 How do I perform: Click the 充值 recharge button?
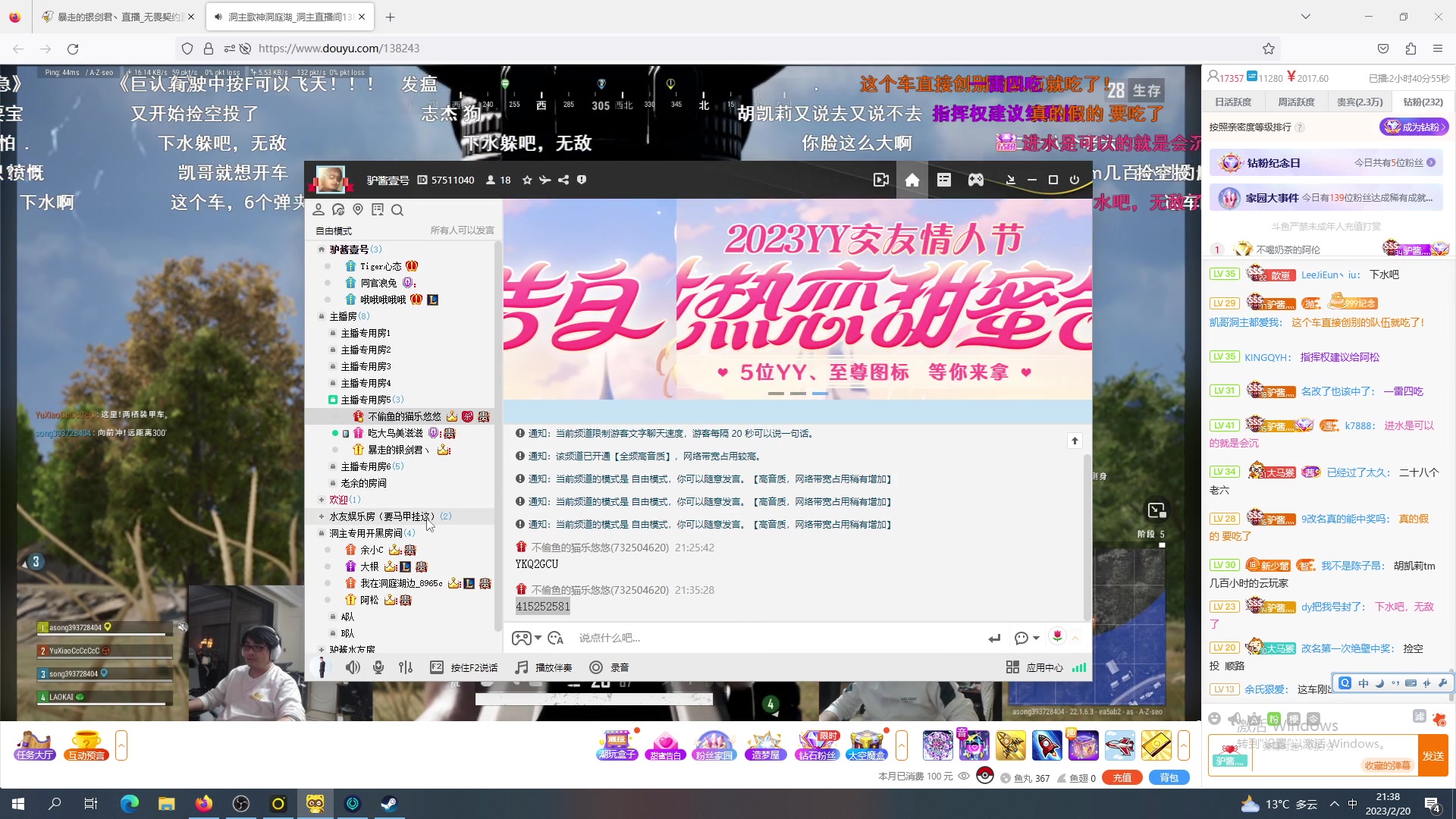(x=1123, y=777)
